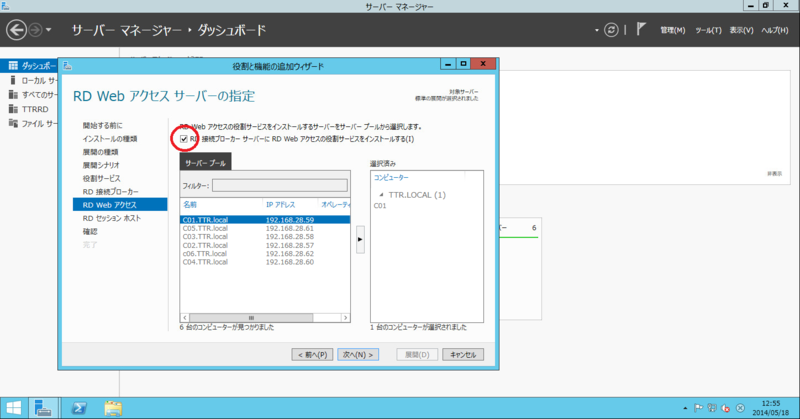
Task: Click the add arrow button to move server
Action: pos(360,239)
